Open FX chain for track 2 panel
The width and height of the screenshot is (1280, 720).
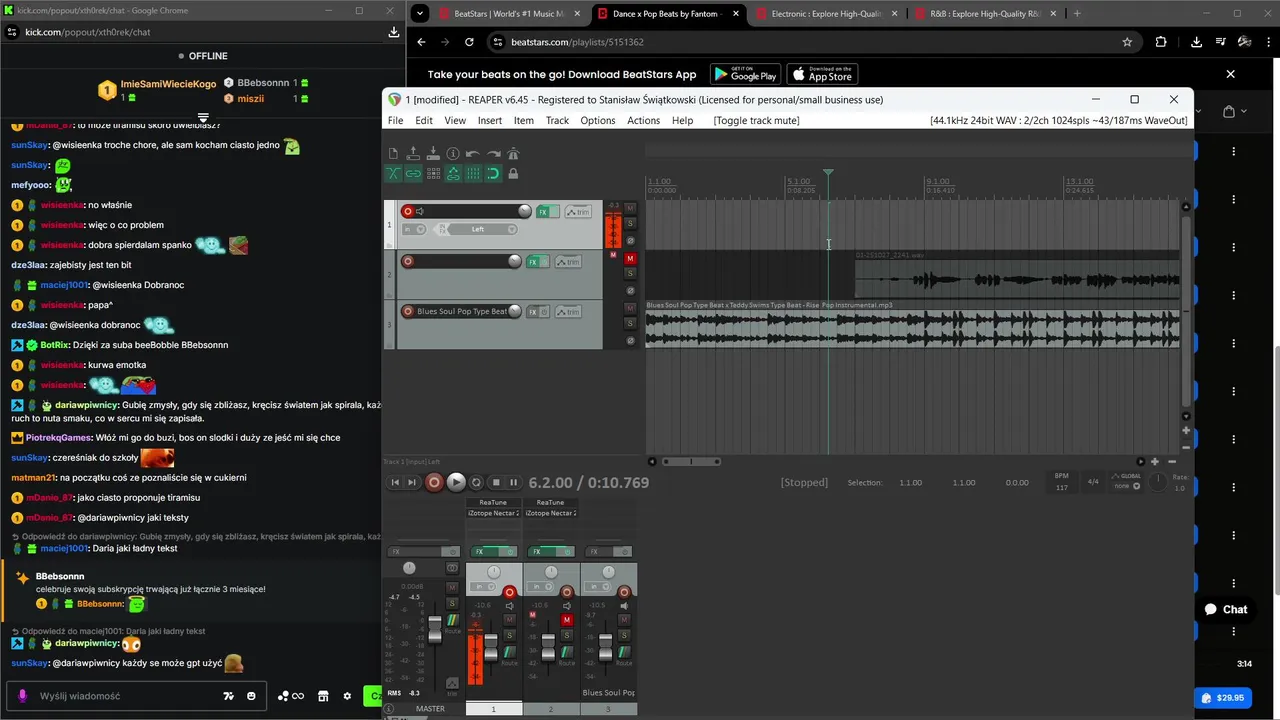[x=533, y=262]
